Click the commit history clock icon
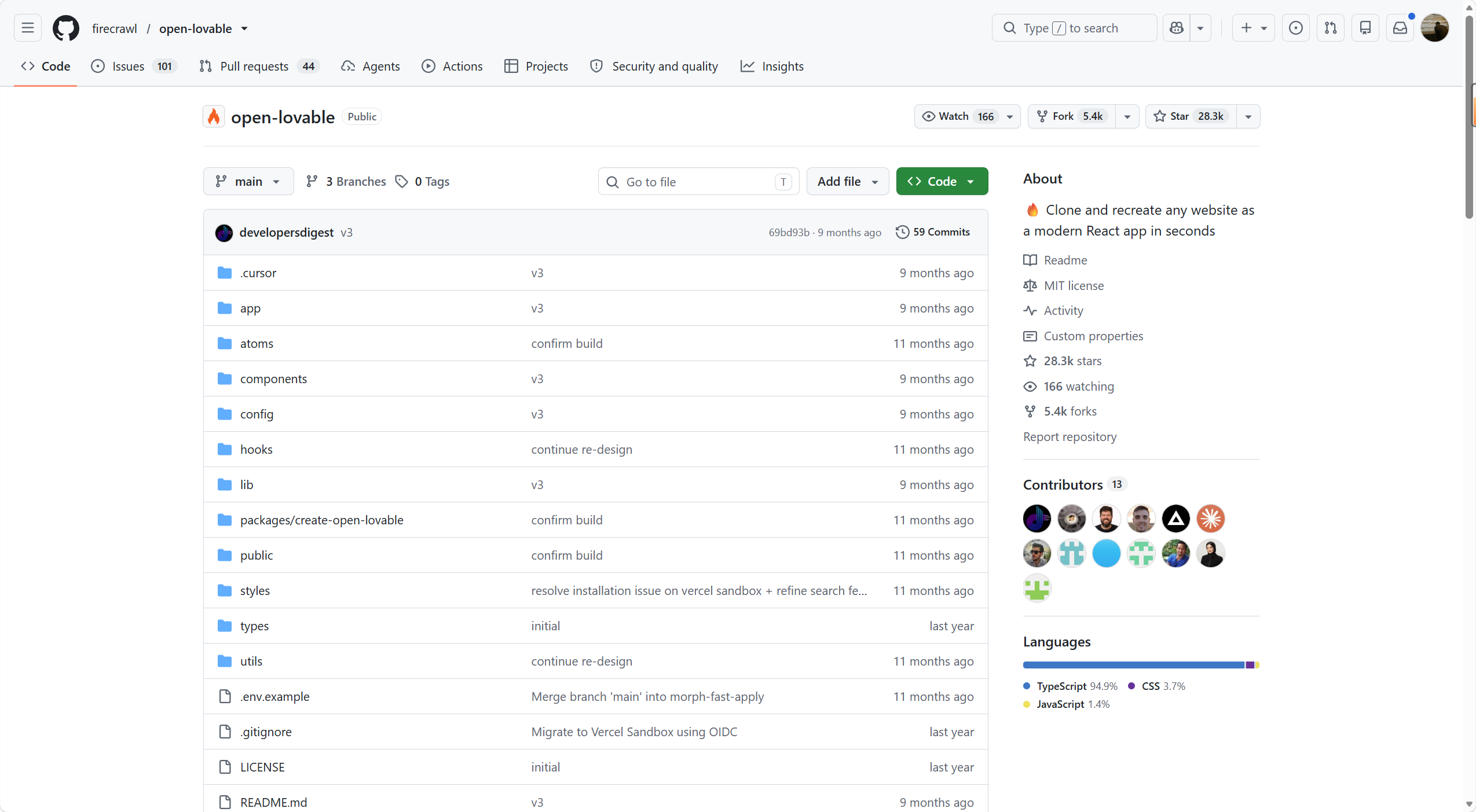1476x812 pixels. pyautogui.click(x=902, y=232)
